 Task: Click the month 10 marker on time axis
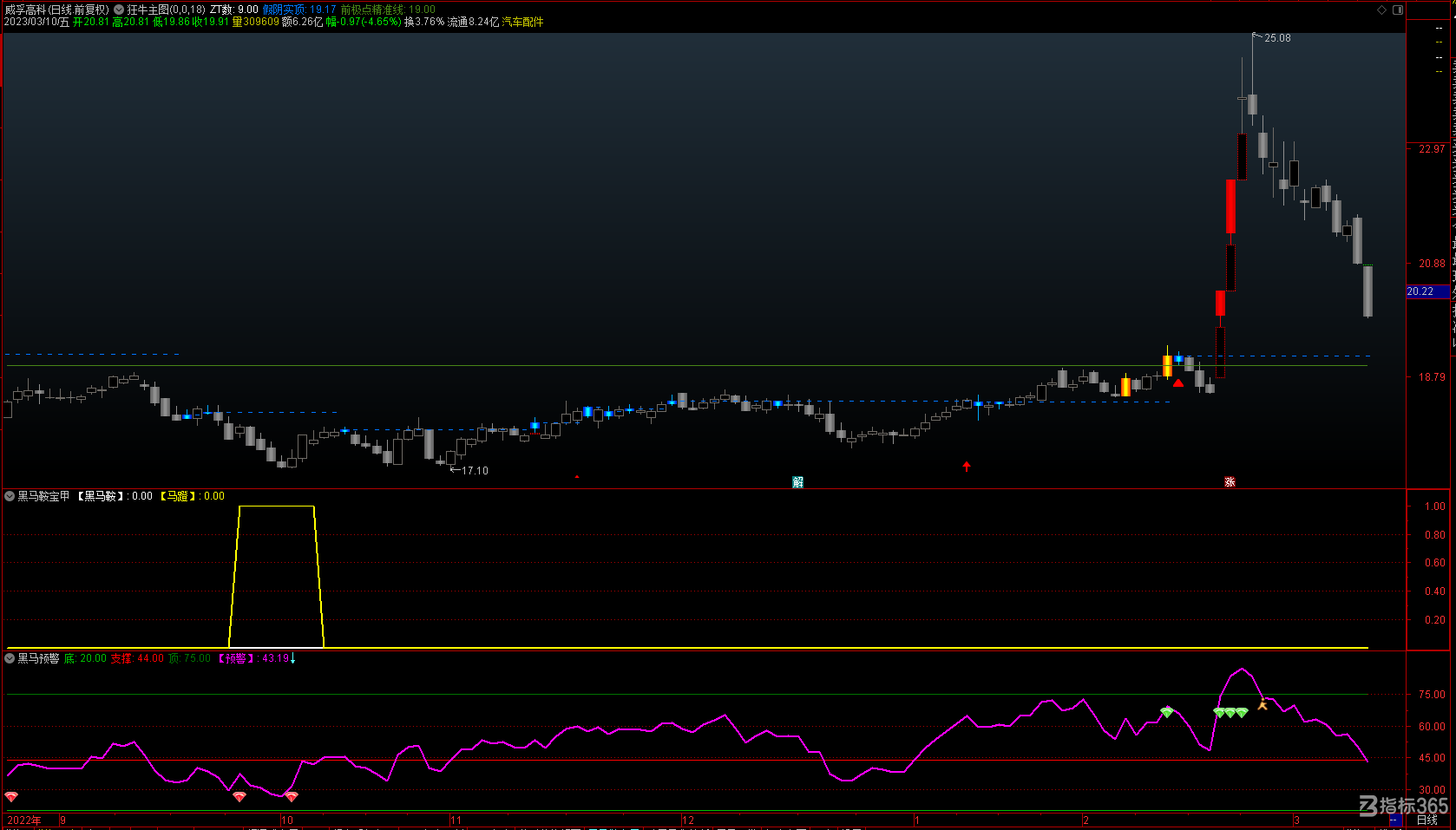[x=287, y=820]
